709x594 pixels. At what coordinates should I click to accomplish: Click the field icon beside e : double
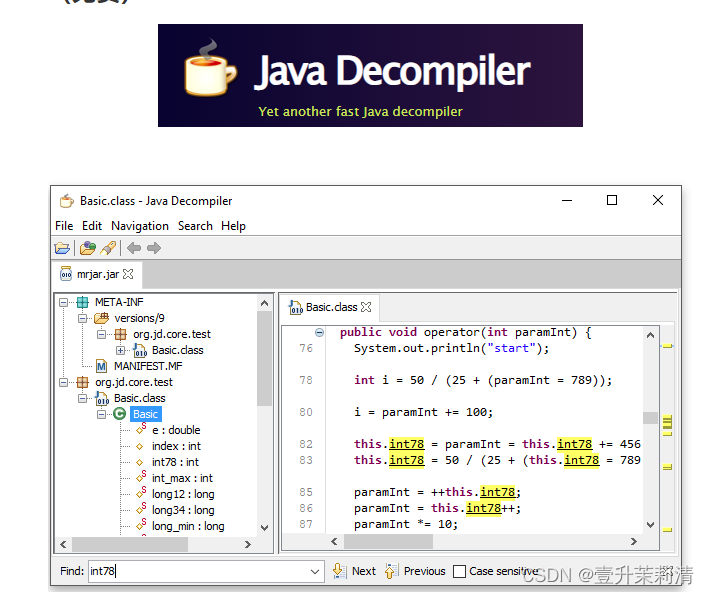(141, 429)
